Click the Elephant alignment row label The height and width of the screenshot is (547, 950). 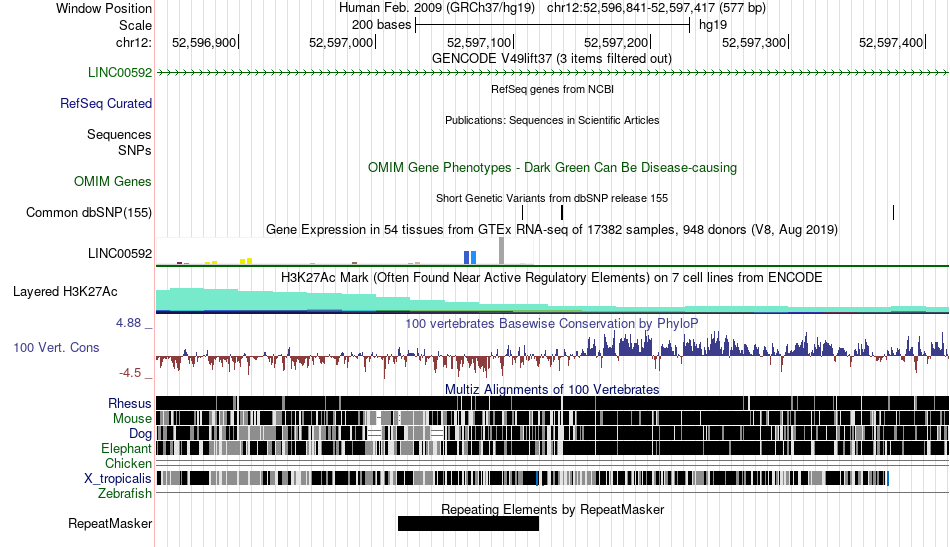(126, 449)
